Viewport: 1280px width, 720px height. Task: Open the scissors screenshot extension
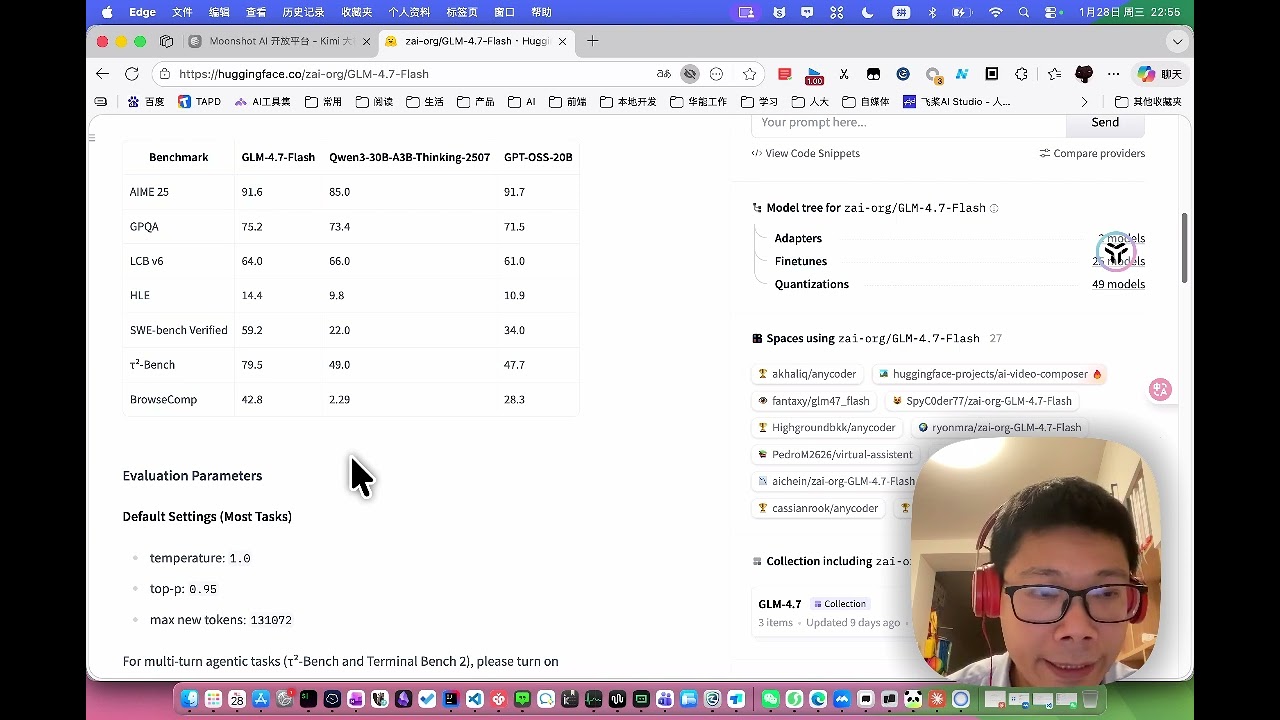click(x=844, y=74)
